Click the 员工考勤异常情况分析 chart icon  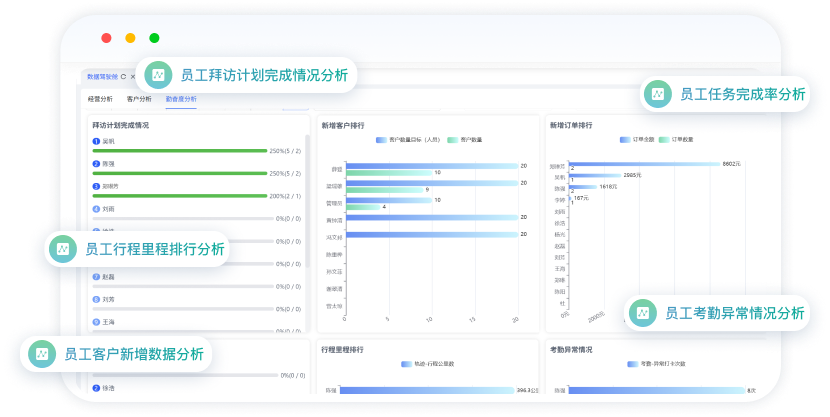[643, 313]
